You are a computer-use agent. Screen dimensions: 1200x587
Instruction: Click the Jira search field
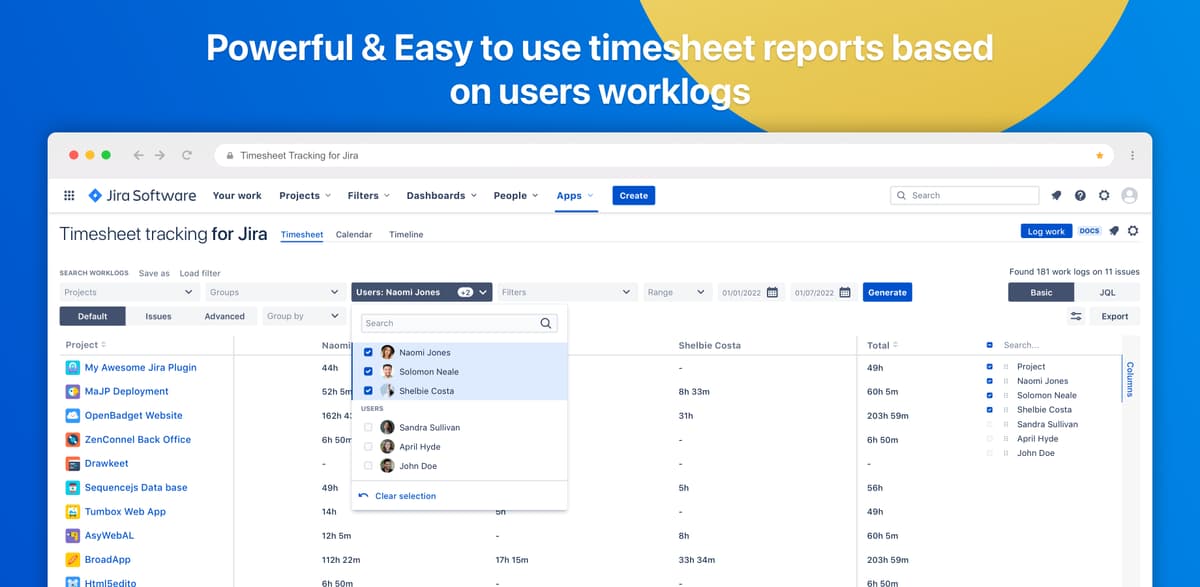(965, 196)
